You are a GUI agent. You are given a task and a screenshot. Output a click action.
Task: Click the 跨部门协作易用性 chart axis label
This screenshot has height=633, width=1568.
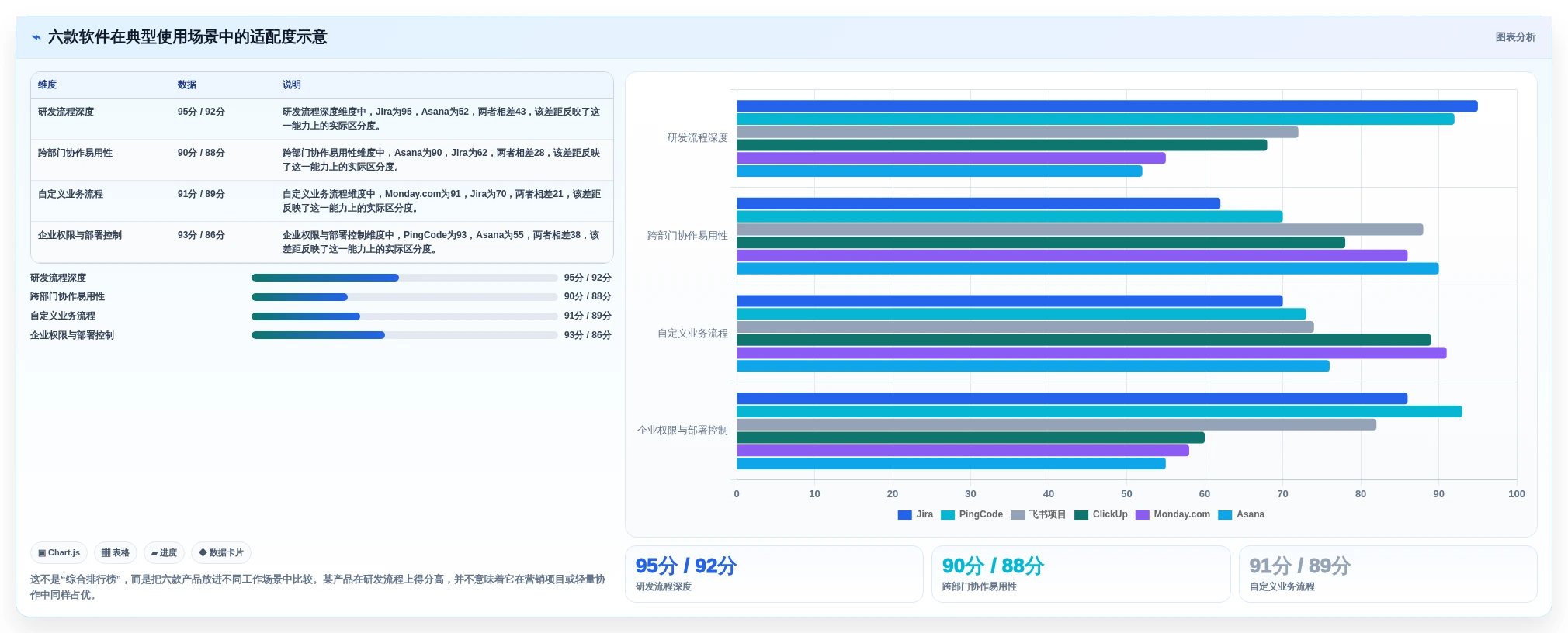pyautogui.click(x=687, y=236)
